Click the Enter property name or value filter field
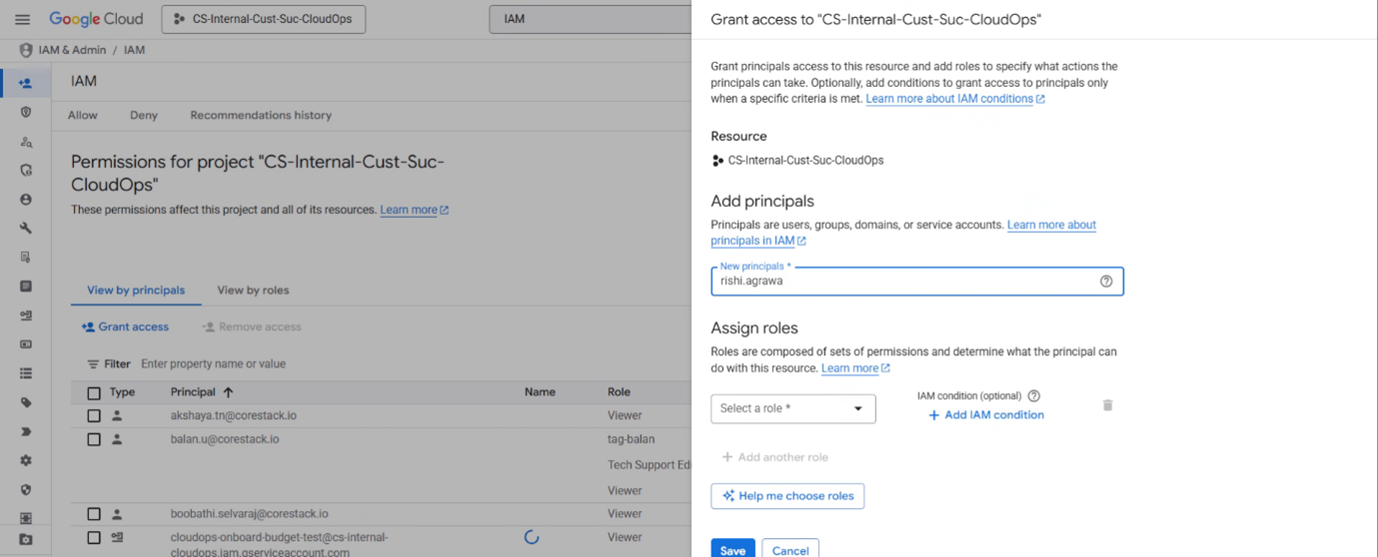 click(x=213, y=364)
